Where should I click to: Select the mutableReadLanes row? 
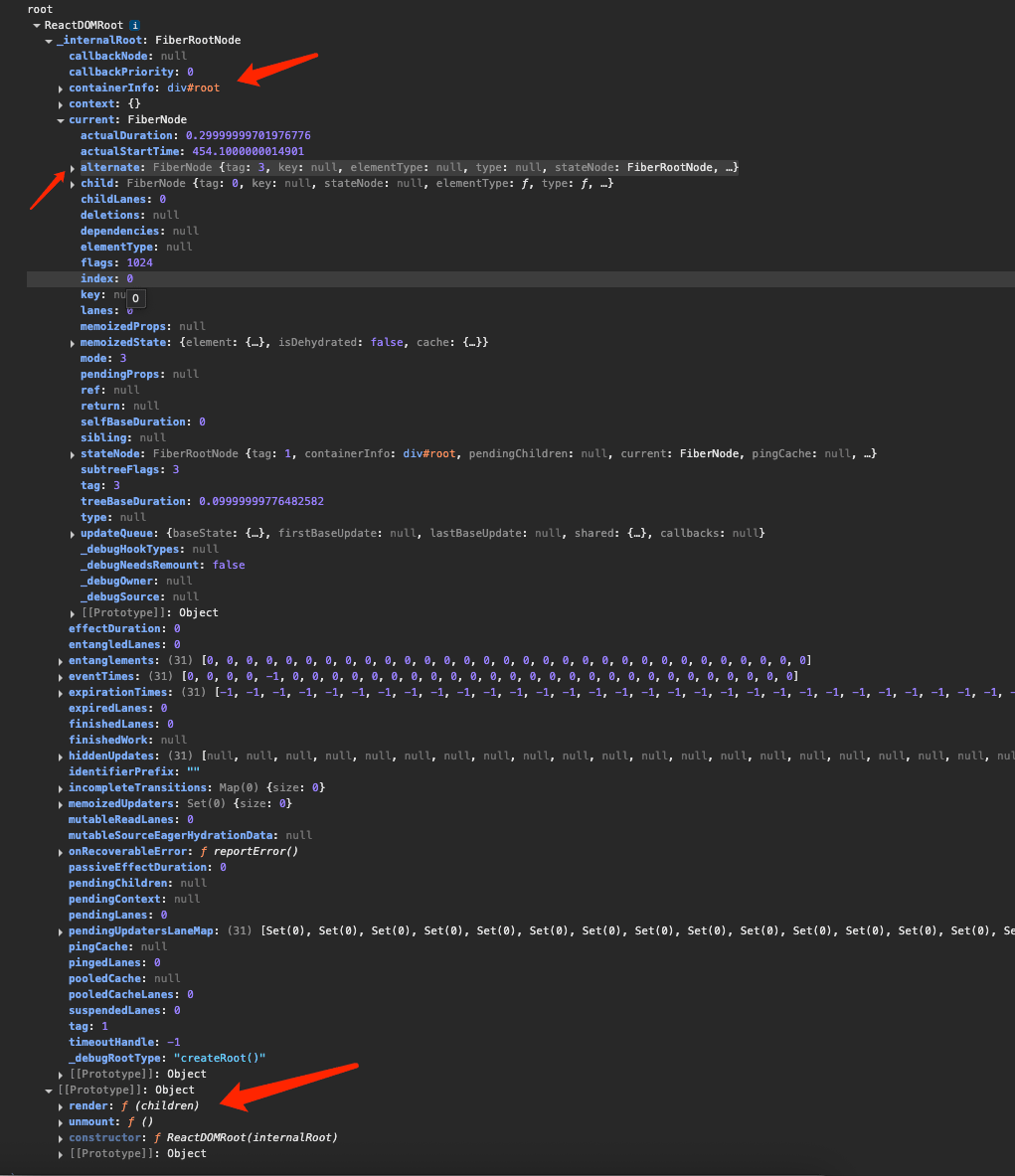[x=131, y=820]
